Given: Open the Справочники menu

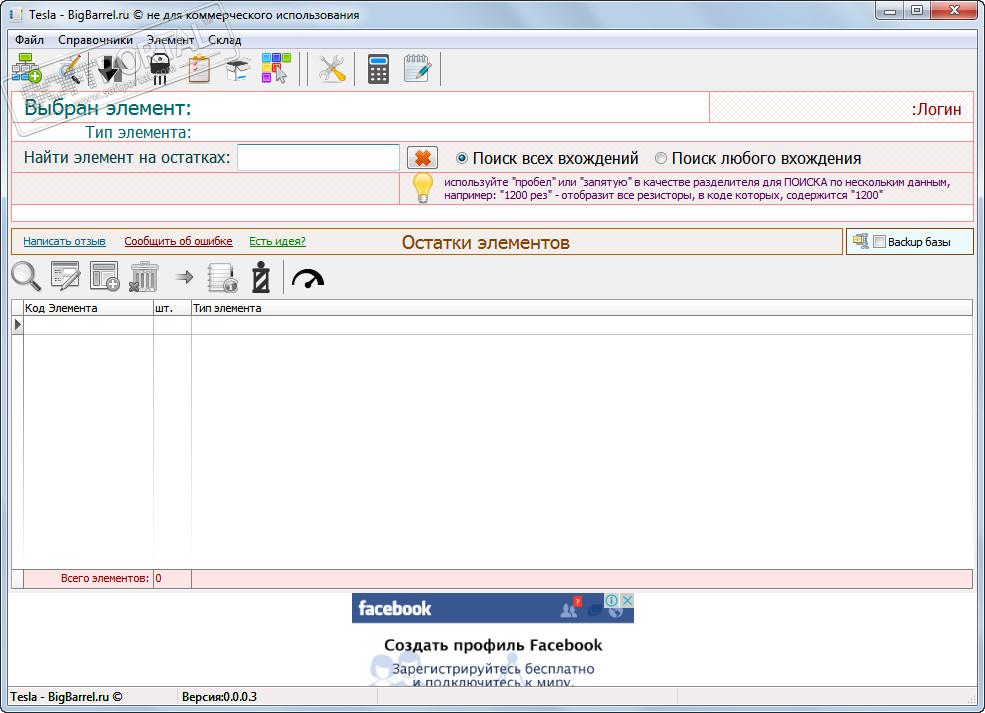Looking at the screenshot, I should (x=95, y=40).
